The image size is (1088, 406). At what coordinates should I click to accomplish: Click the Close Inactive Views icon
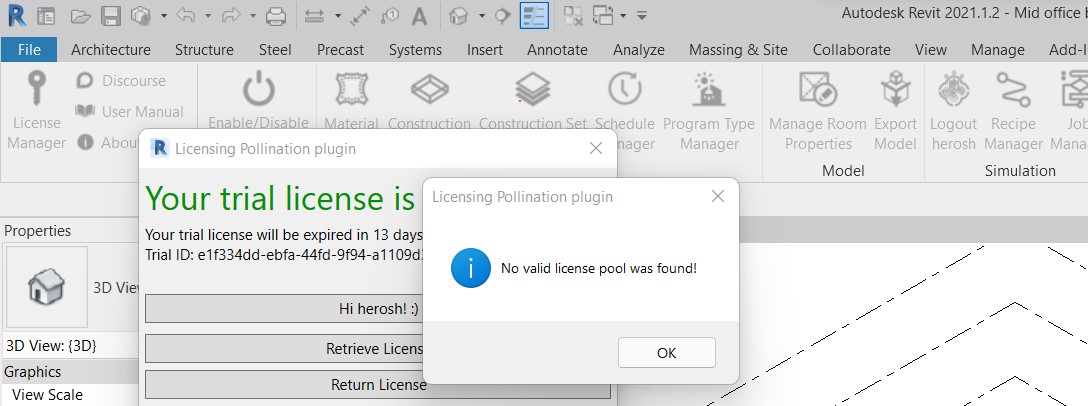pos(573,16)
